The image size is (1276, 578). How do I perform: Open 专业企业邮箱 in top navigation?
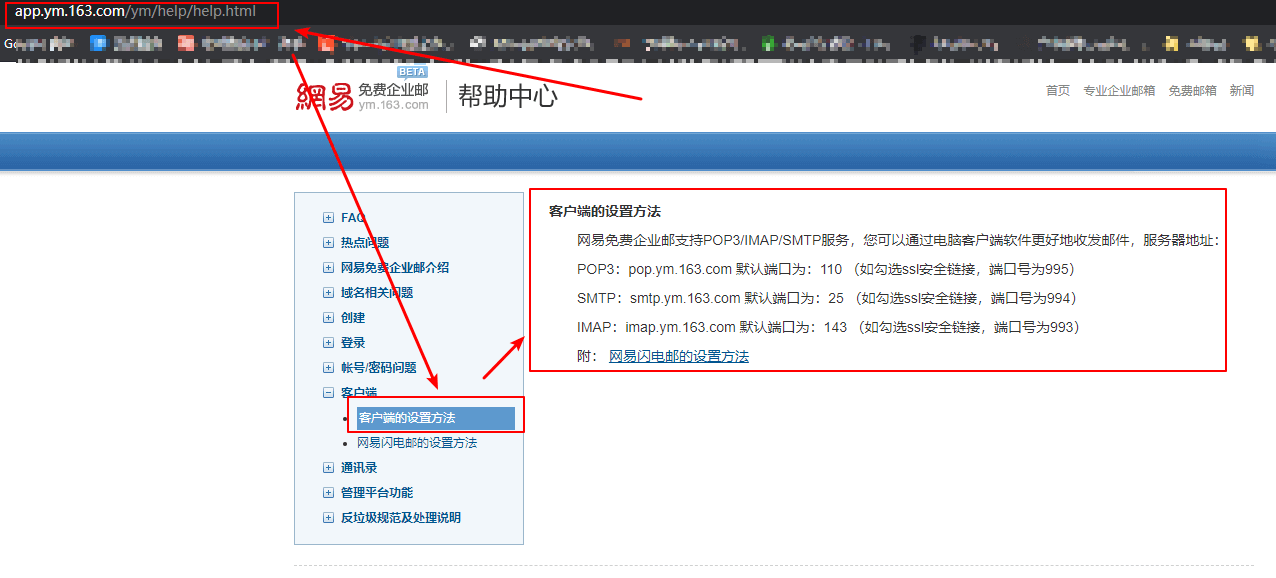click(x=1118, y=91)
